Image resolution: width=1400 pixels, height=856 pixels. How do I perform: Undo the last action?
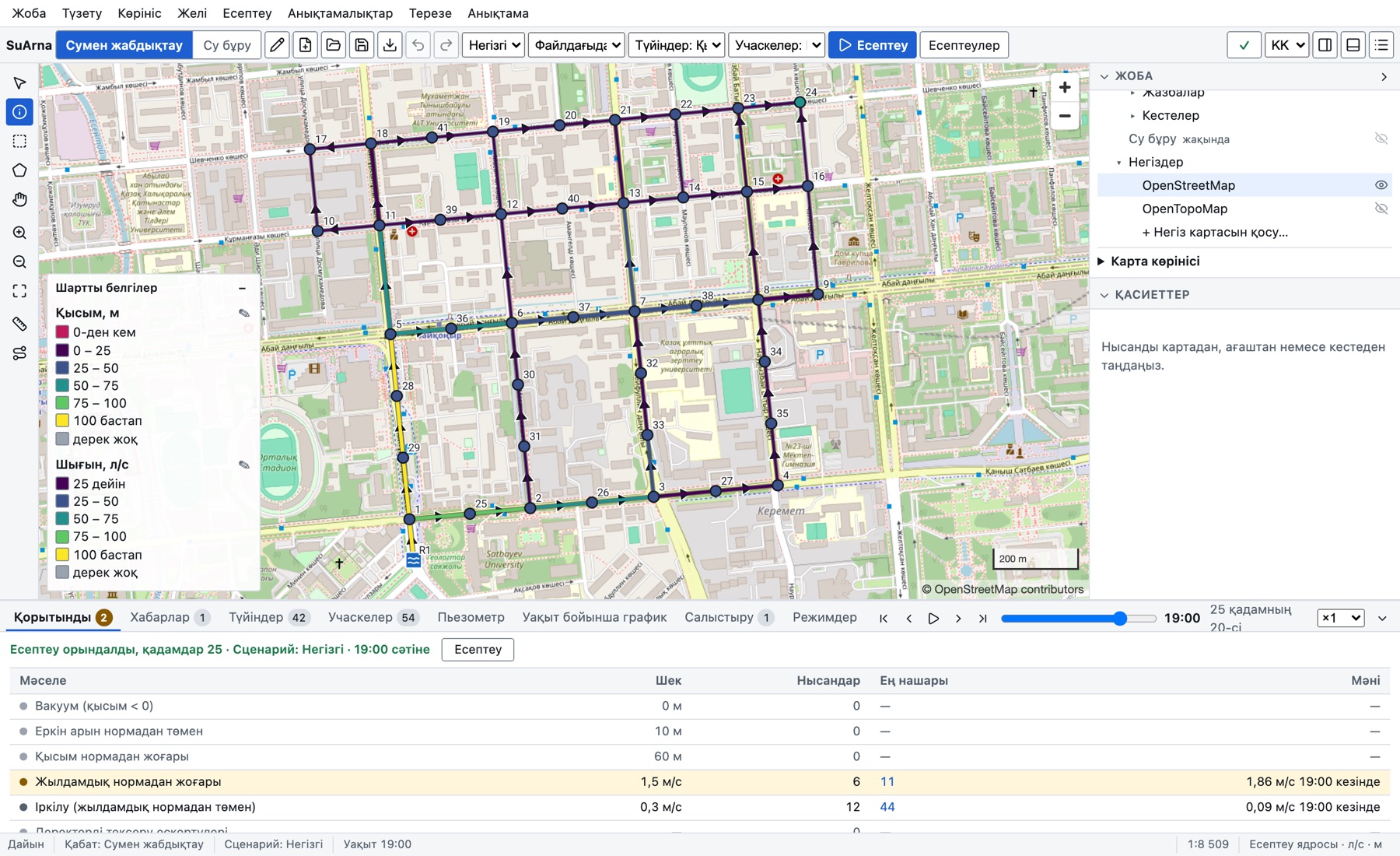coord(418,45)
